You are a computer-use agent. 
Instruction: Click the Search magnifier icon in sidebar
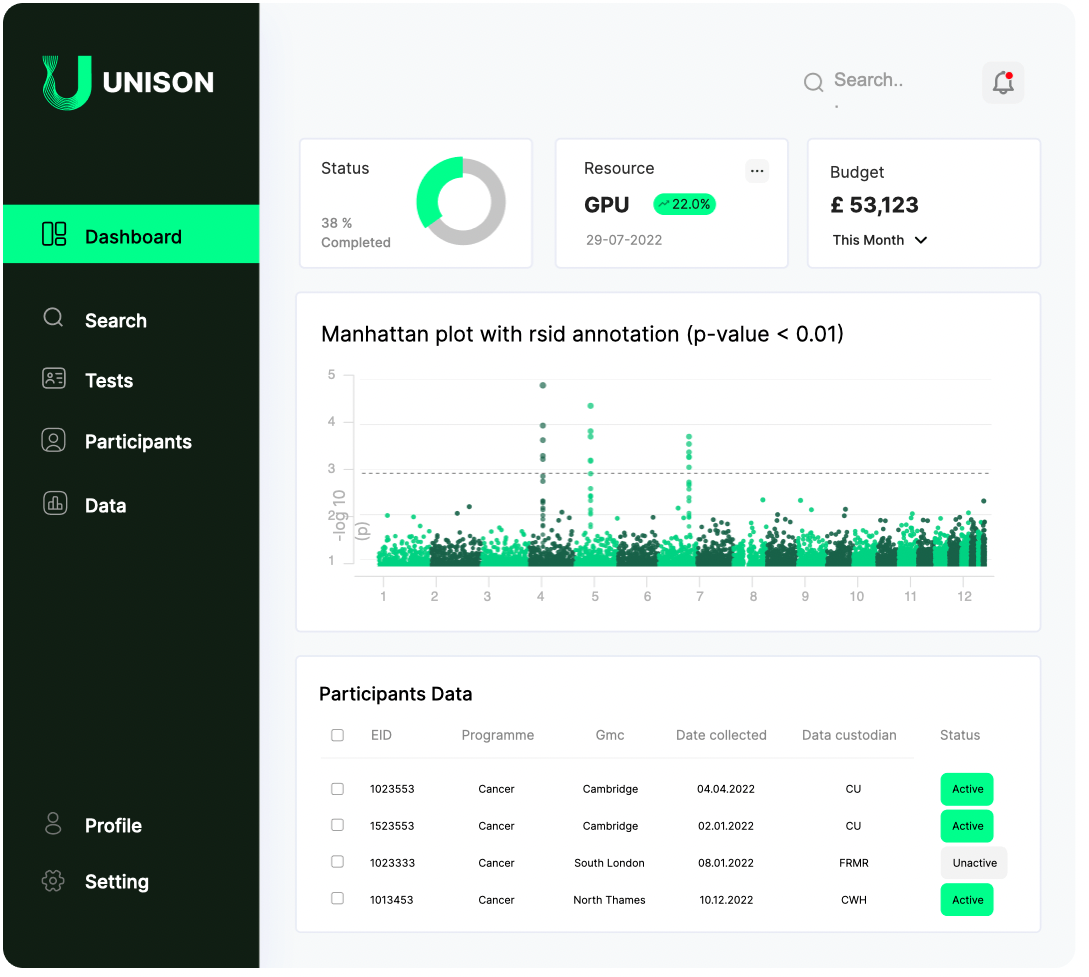click(x=53, y=318)
